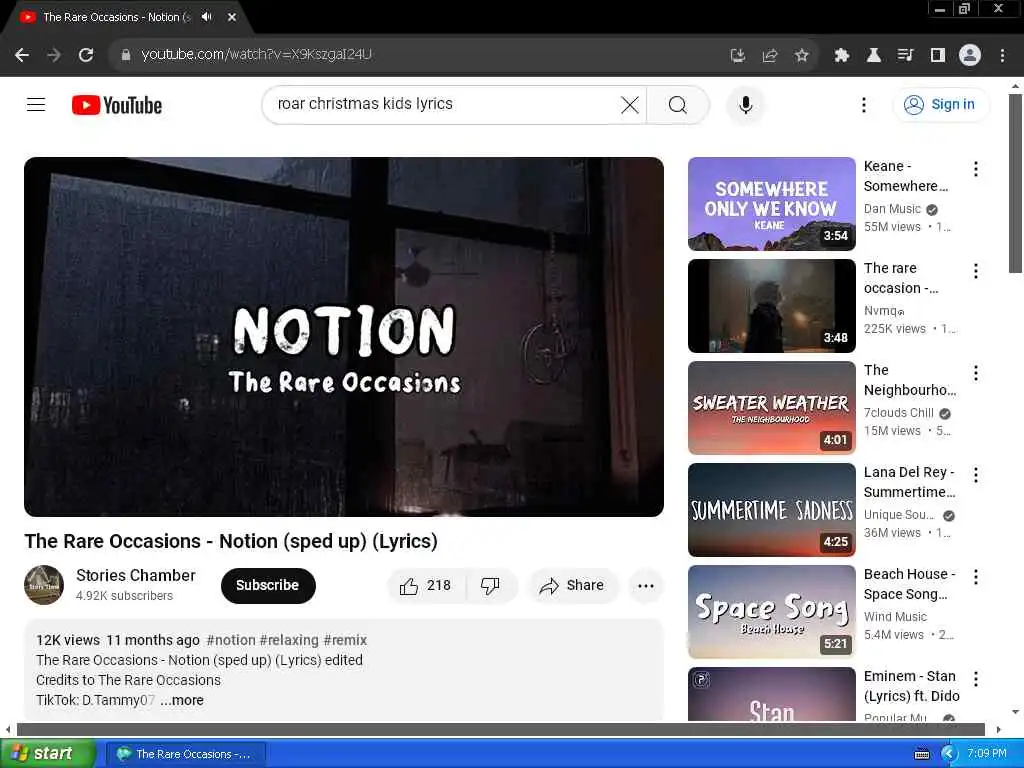Open the YouTube guide hamburger menu

(x=36, y=104)
